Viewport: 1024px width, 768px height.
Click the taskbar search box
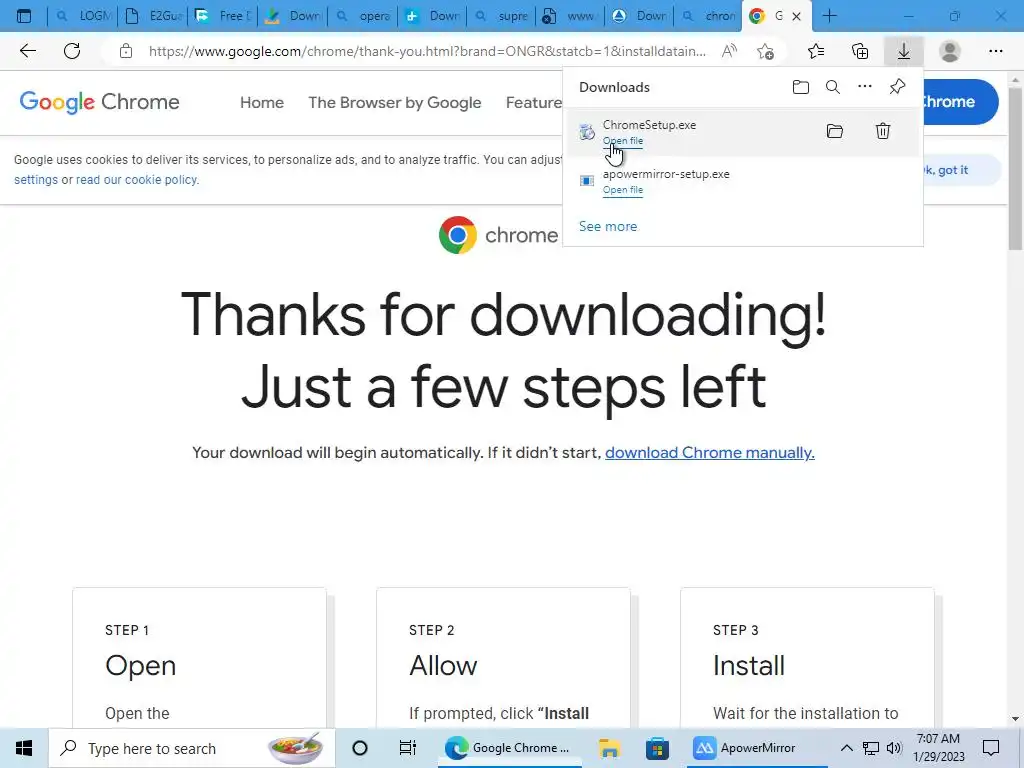192,748
